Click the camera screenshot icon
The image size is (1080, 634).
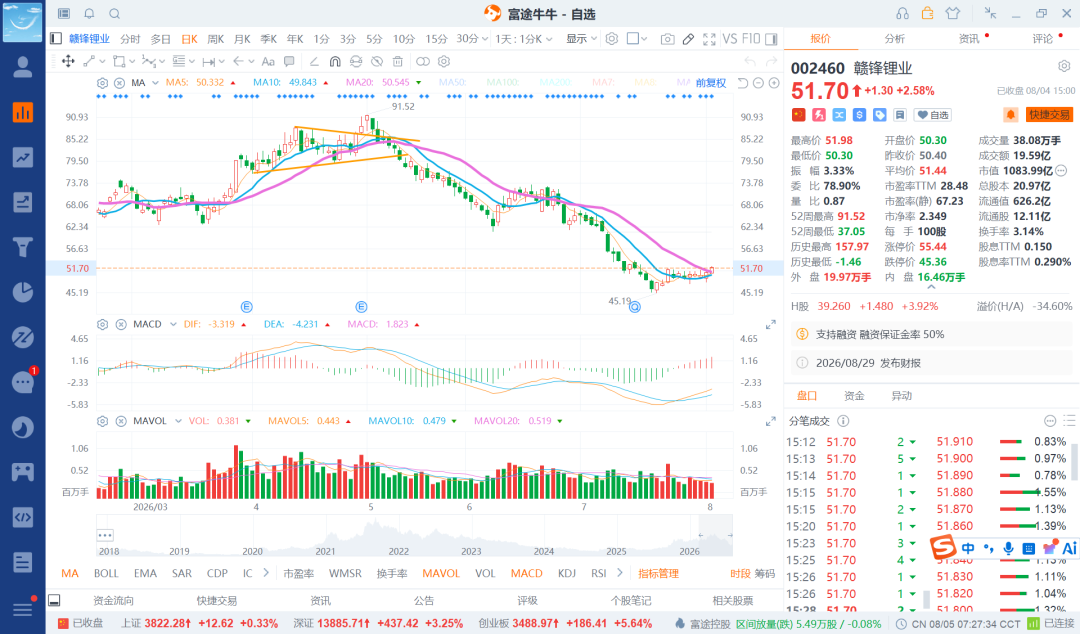[667, 39]
